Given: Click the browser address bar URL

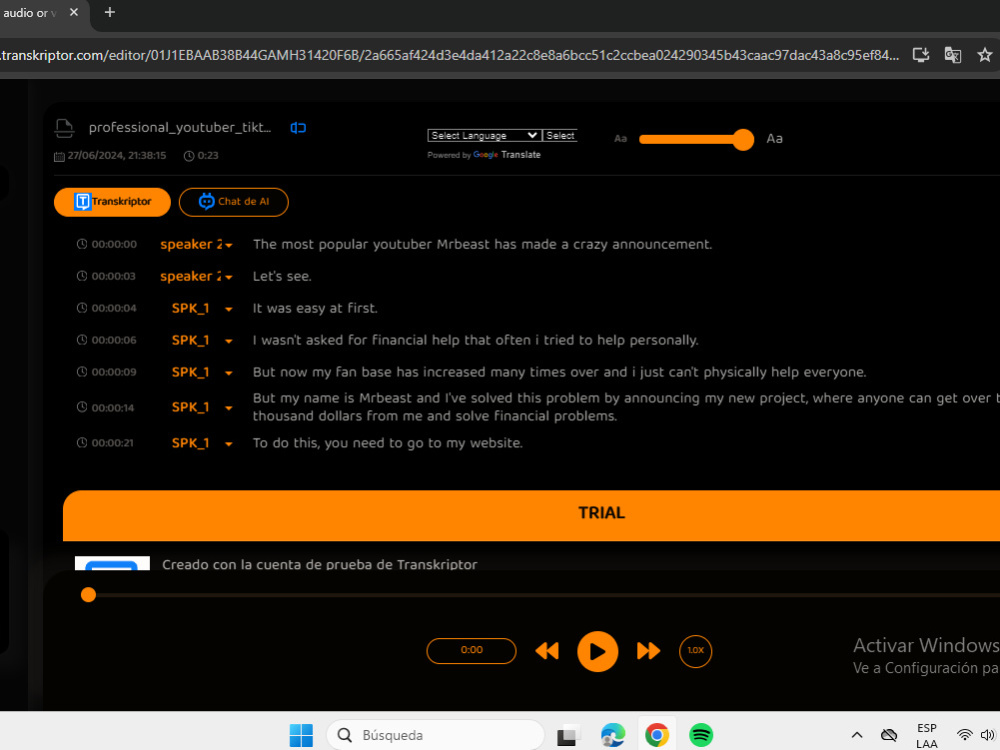Looking at the screenshot, I should point(449,55).
